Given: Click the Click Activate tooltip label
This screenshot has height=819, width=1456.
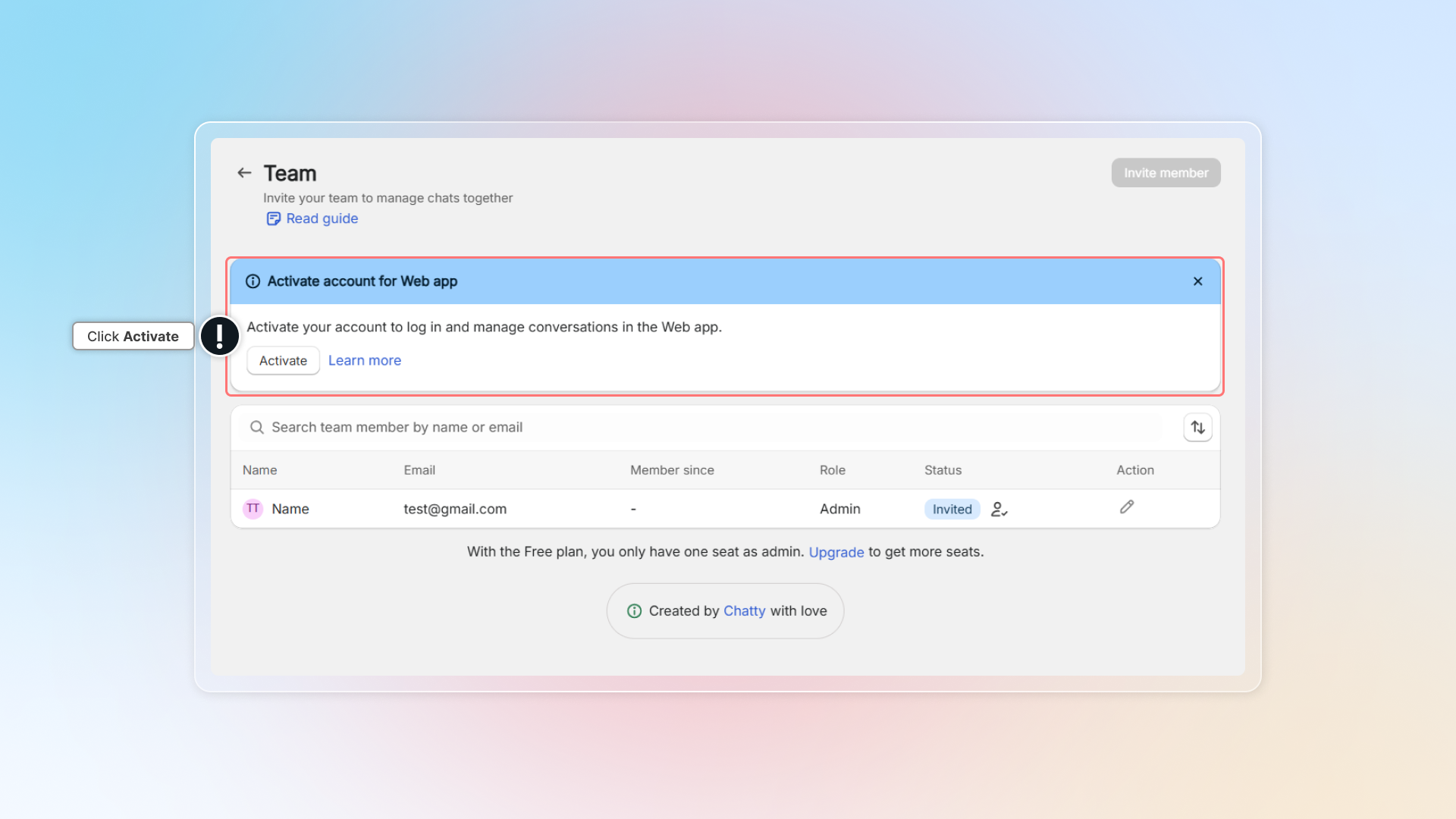Looking at the screenshot, I should pos(133,336).
